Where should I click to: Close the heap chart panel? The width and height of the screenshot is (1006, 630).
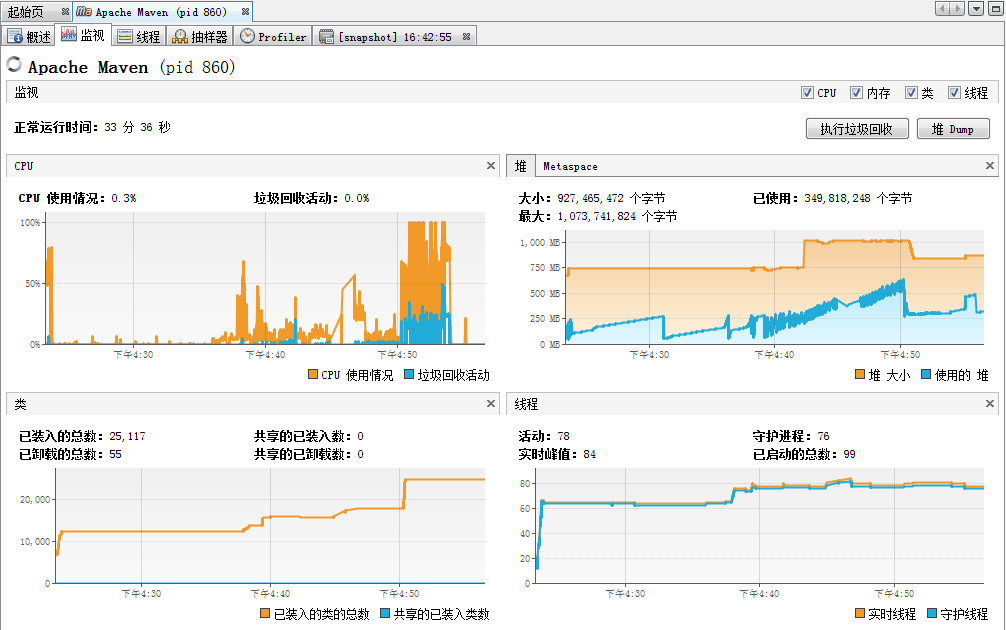pos(990,166)
